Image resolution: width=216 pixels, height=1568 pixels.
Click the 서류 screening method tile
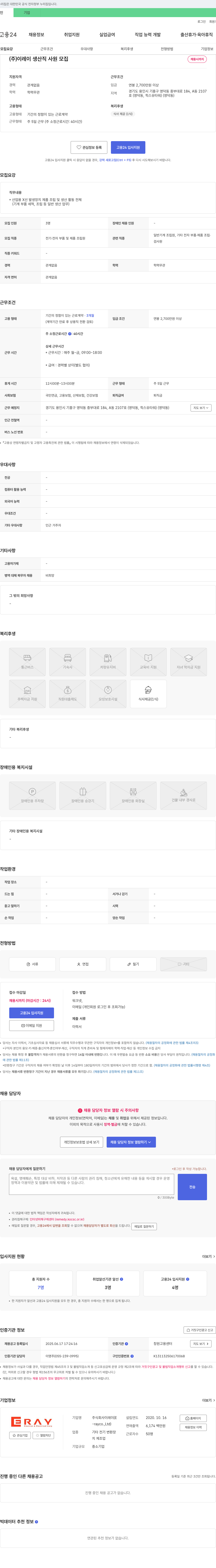32,964
